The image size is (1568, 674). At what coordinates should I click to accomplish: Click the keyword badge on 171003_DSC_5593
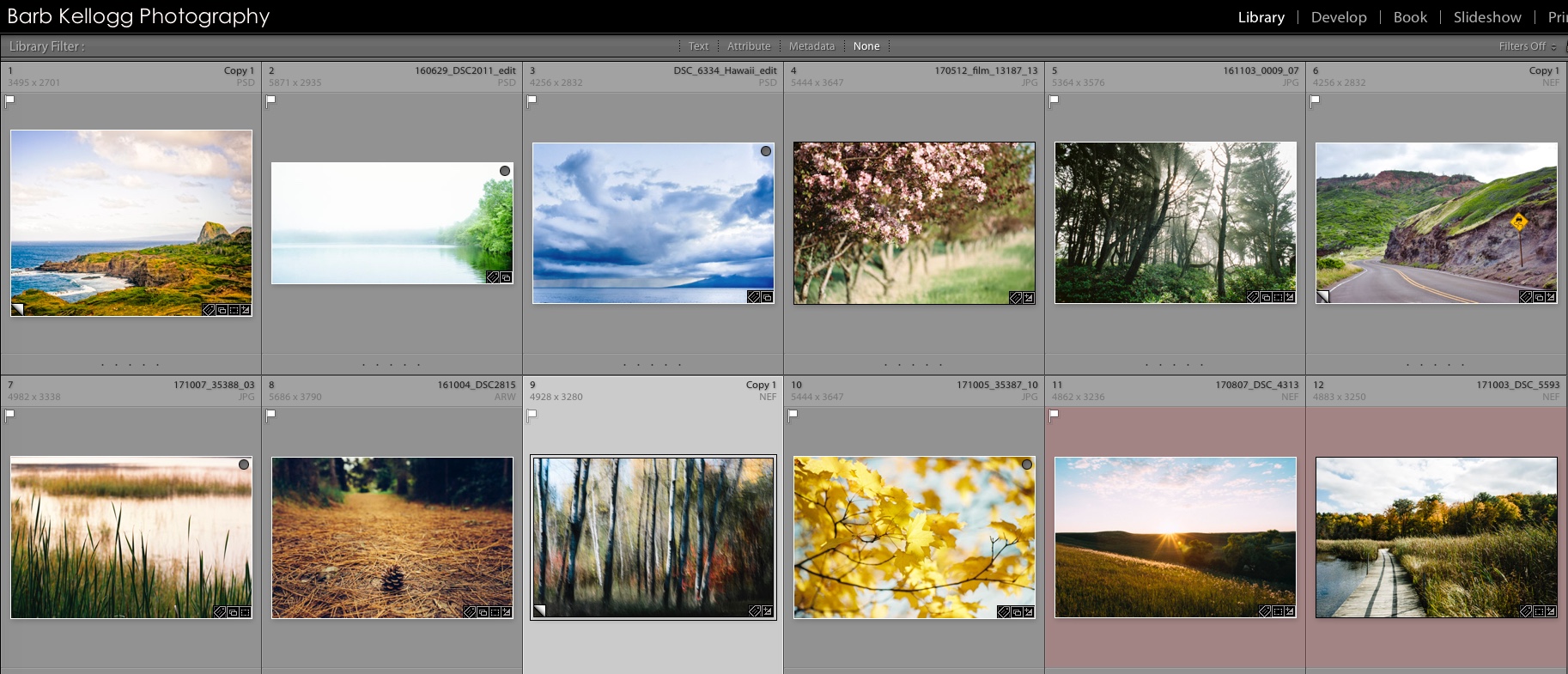pos(1526,611)
